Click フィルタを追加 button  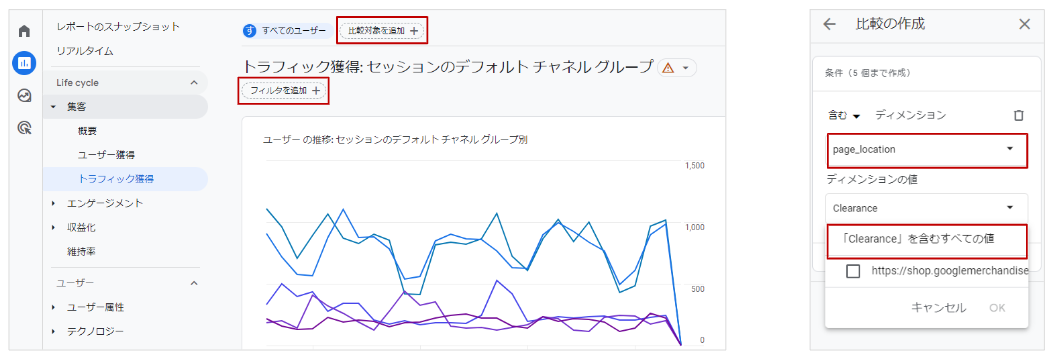(284, 90)
